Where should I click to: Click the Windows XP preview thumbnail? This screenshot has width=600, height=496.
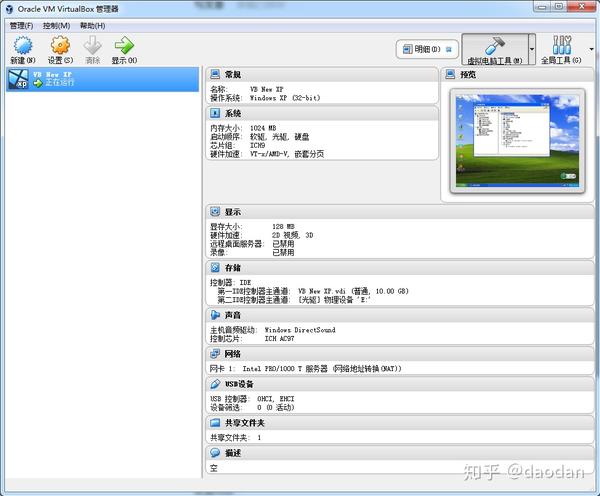[x=517, y=141]
